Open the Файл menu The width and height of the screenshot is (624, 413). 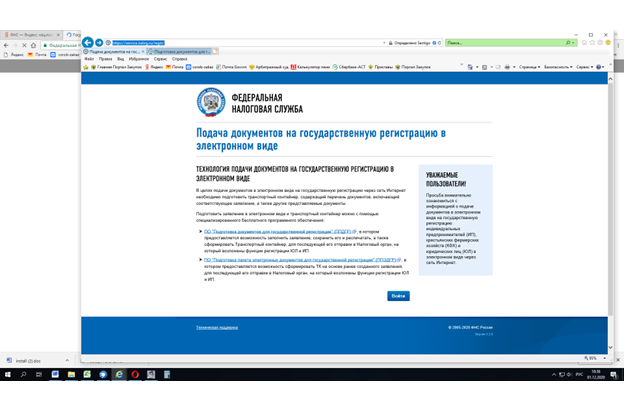[89, 59]
